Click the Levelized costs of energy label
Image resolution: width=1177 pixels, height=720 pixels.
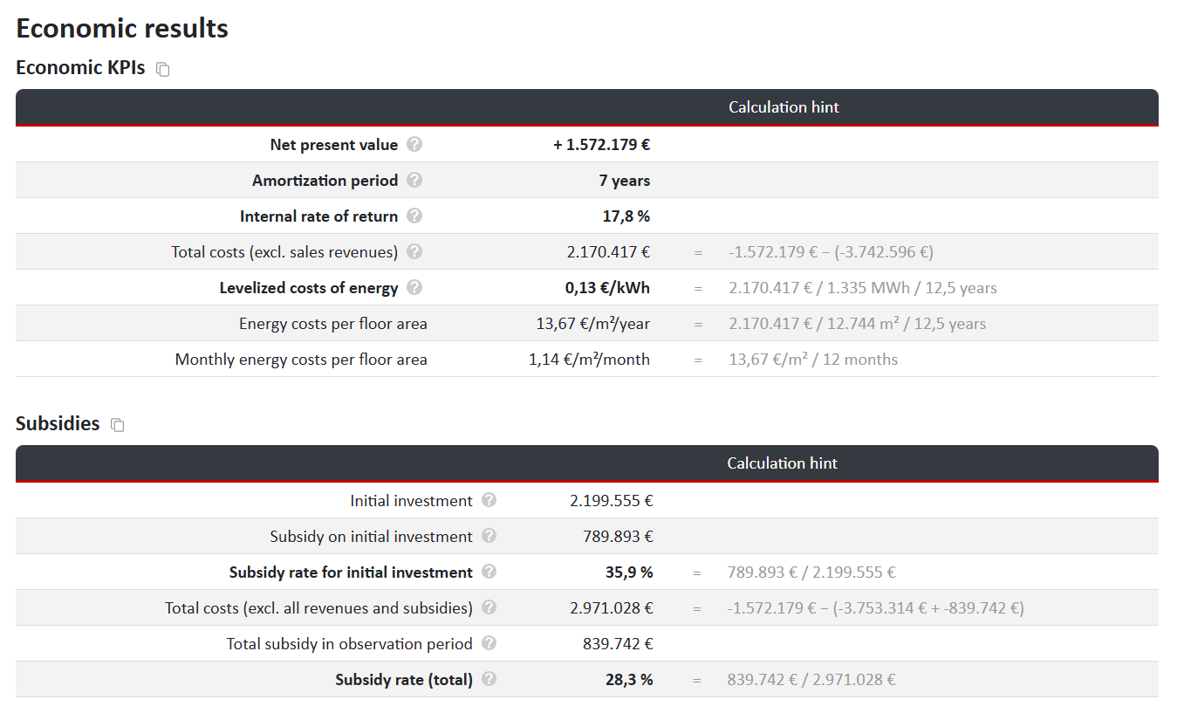[x=309, y=288]
